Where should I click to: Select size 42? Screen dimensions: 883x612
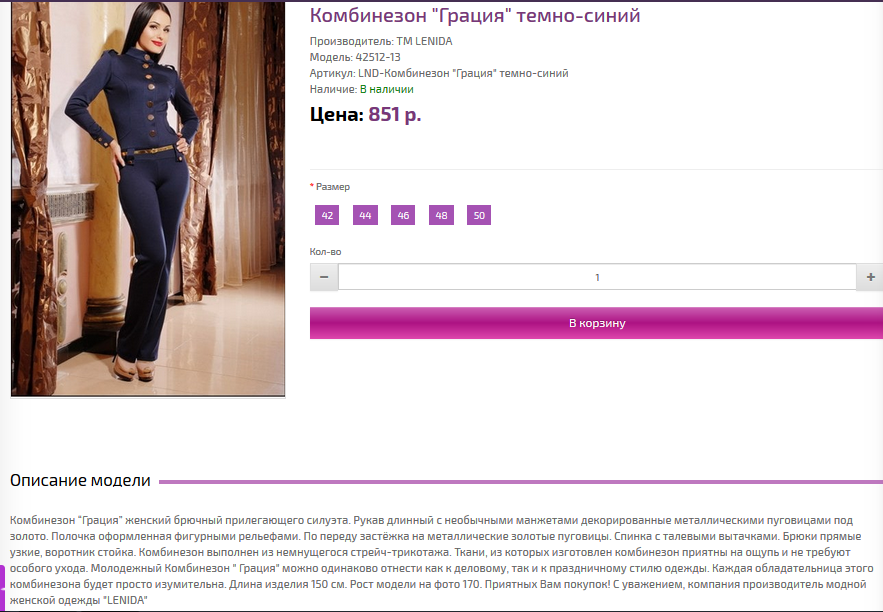pyautogui.click(x=327, y=215)
